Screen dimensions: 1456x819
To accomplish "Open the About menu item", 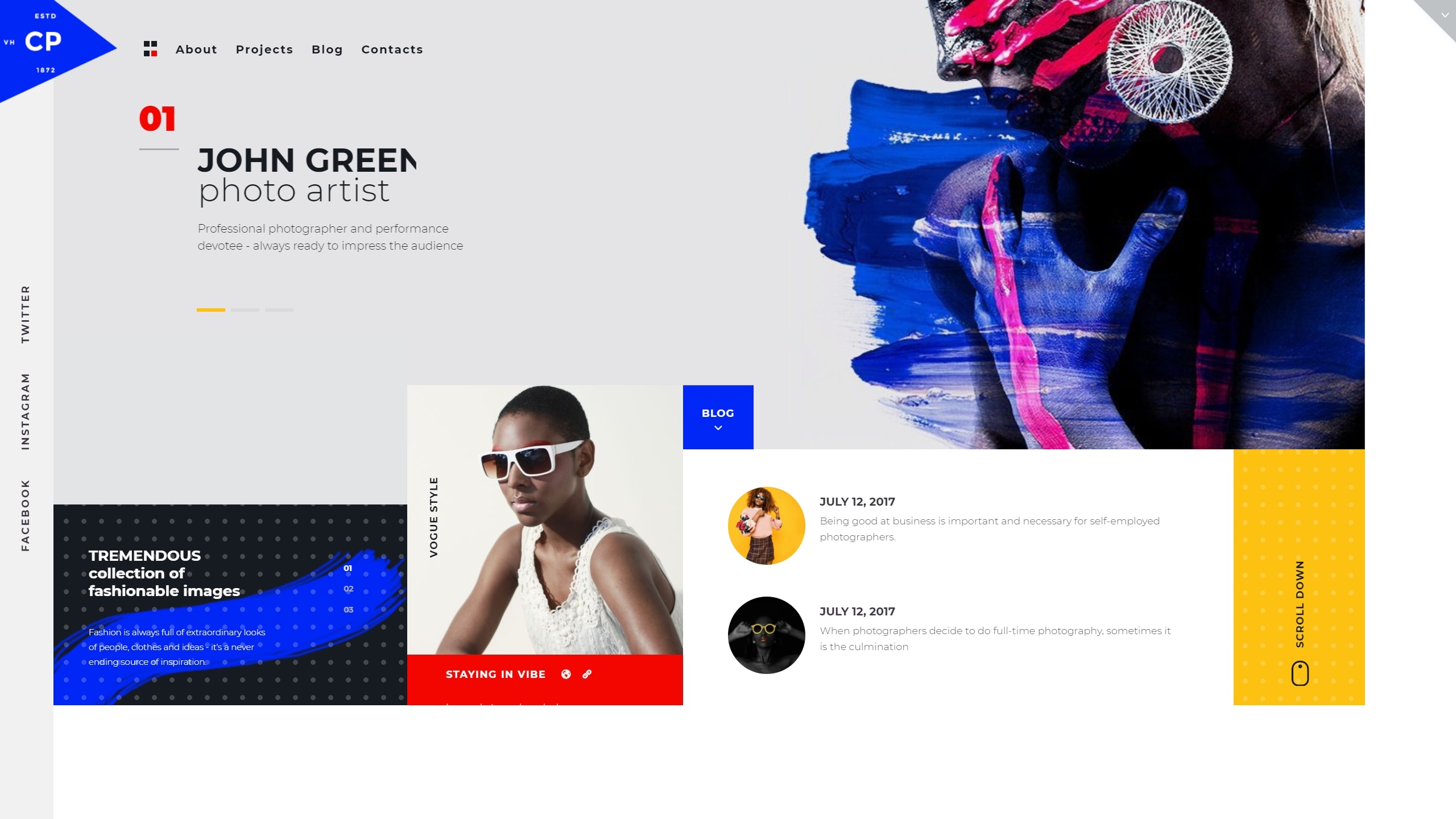I will [x=196, y=49].
